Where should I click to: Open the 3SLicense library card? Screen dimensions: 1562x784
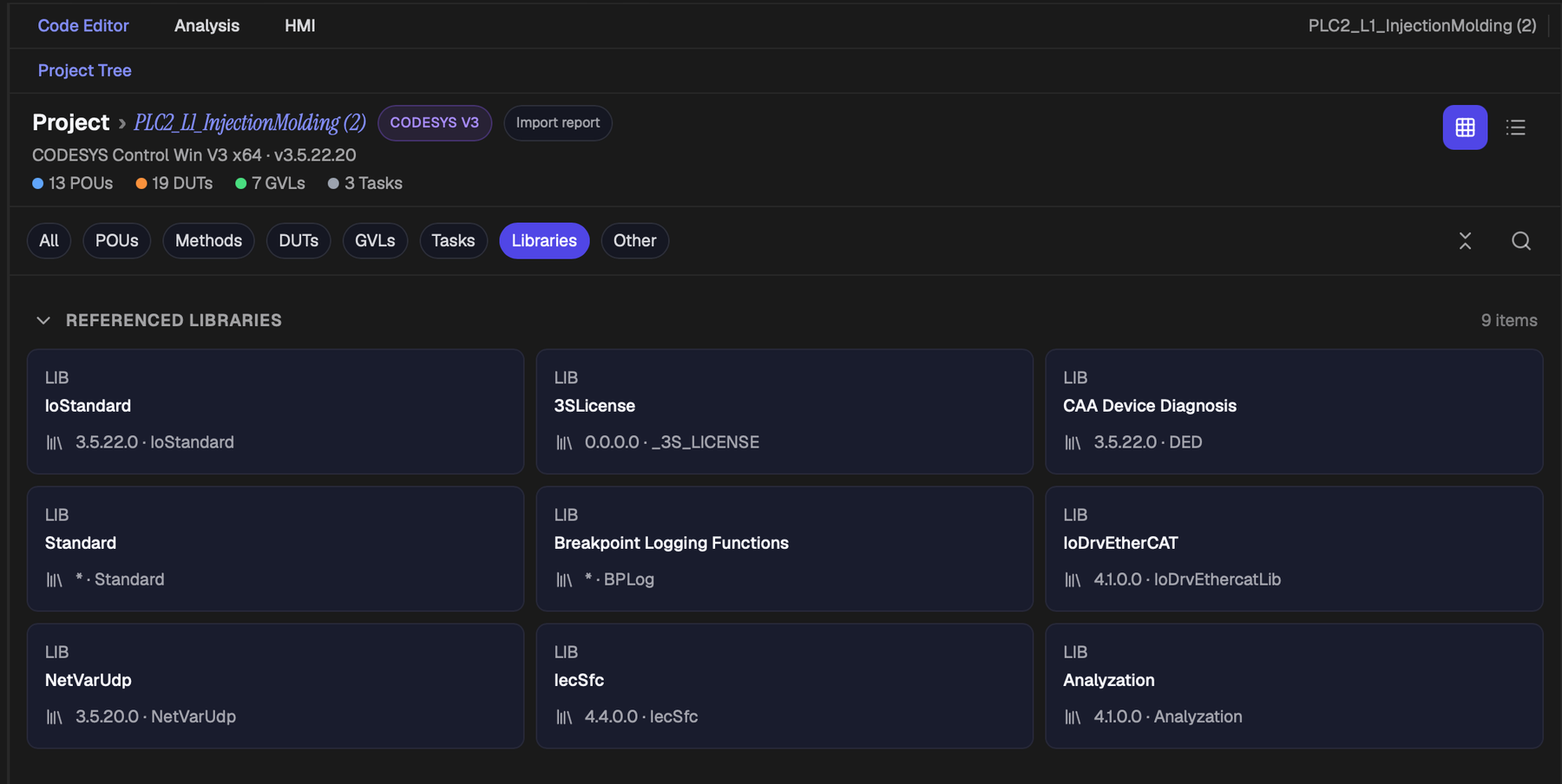pos(784,411)
